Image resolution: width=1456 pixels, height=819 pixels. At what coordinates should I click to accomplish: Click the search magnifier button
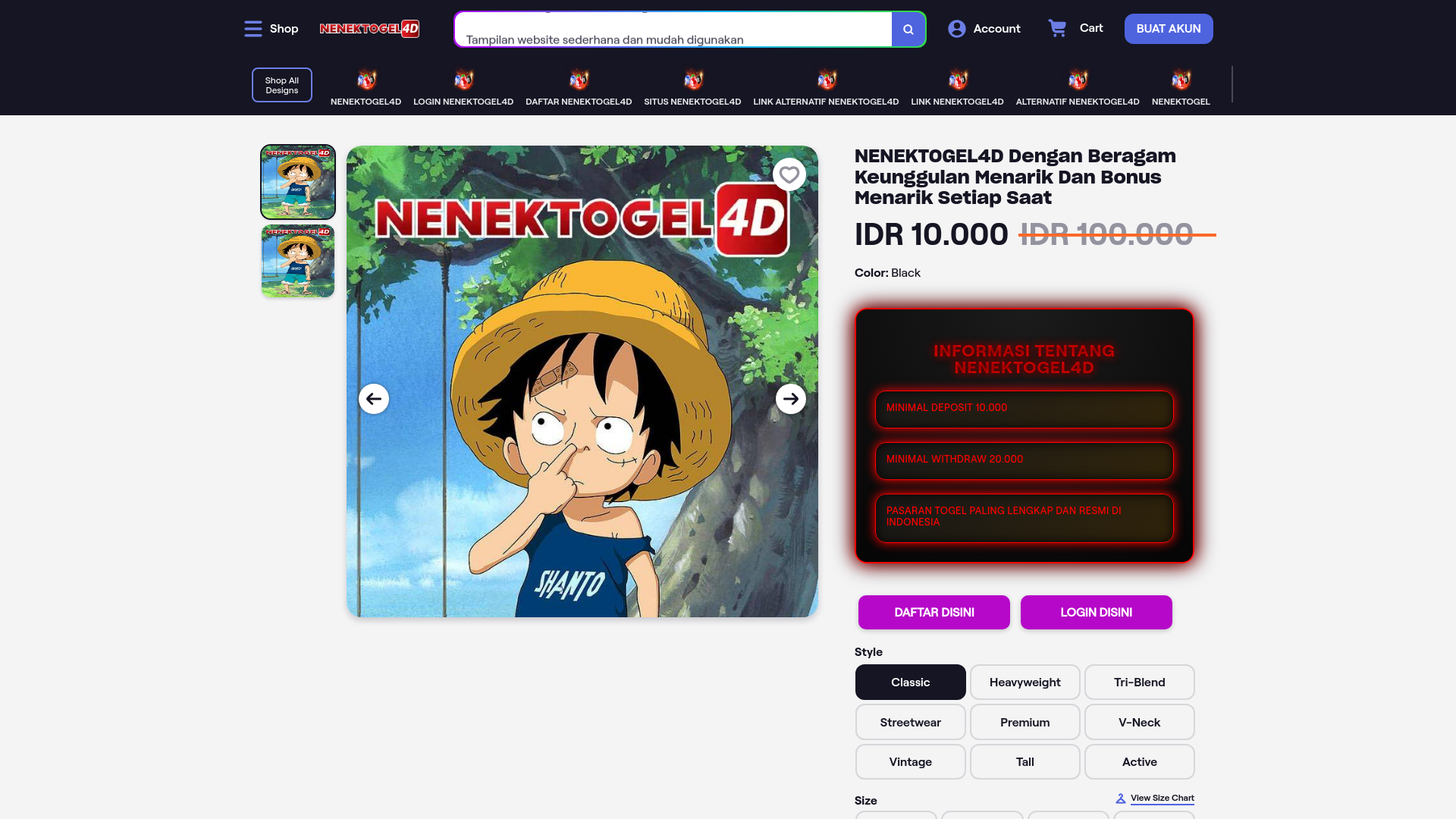pyautogui.click(x=908, y=30)
